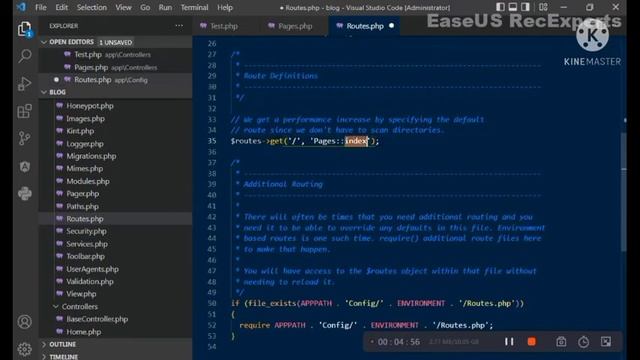Click the editor vertical scrollbar

coord(624,192)
